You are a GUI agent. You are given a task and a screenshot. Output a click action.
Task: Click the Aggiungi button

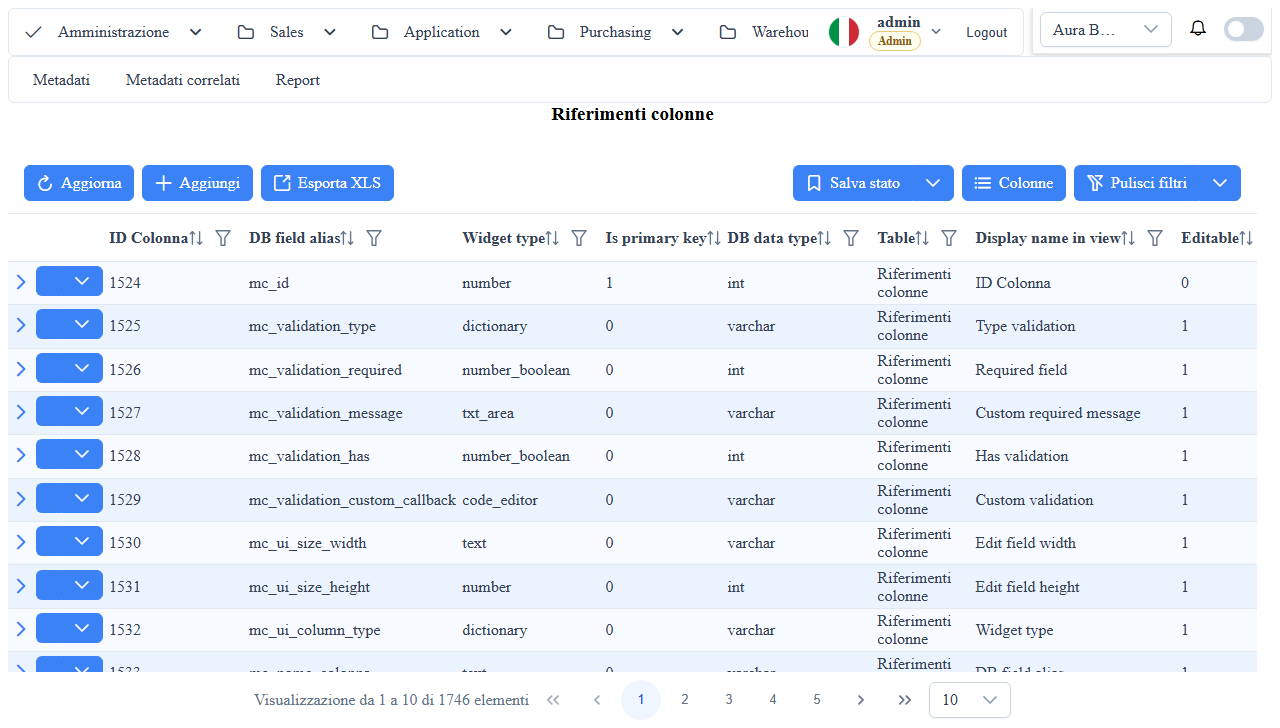point(197,183)
